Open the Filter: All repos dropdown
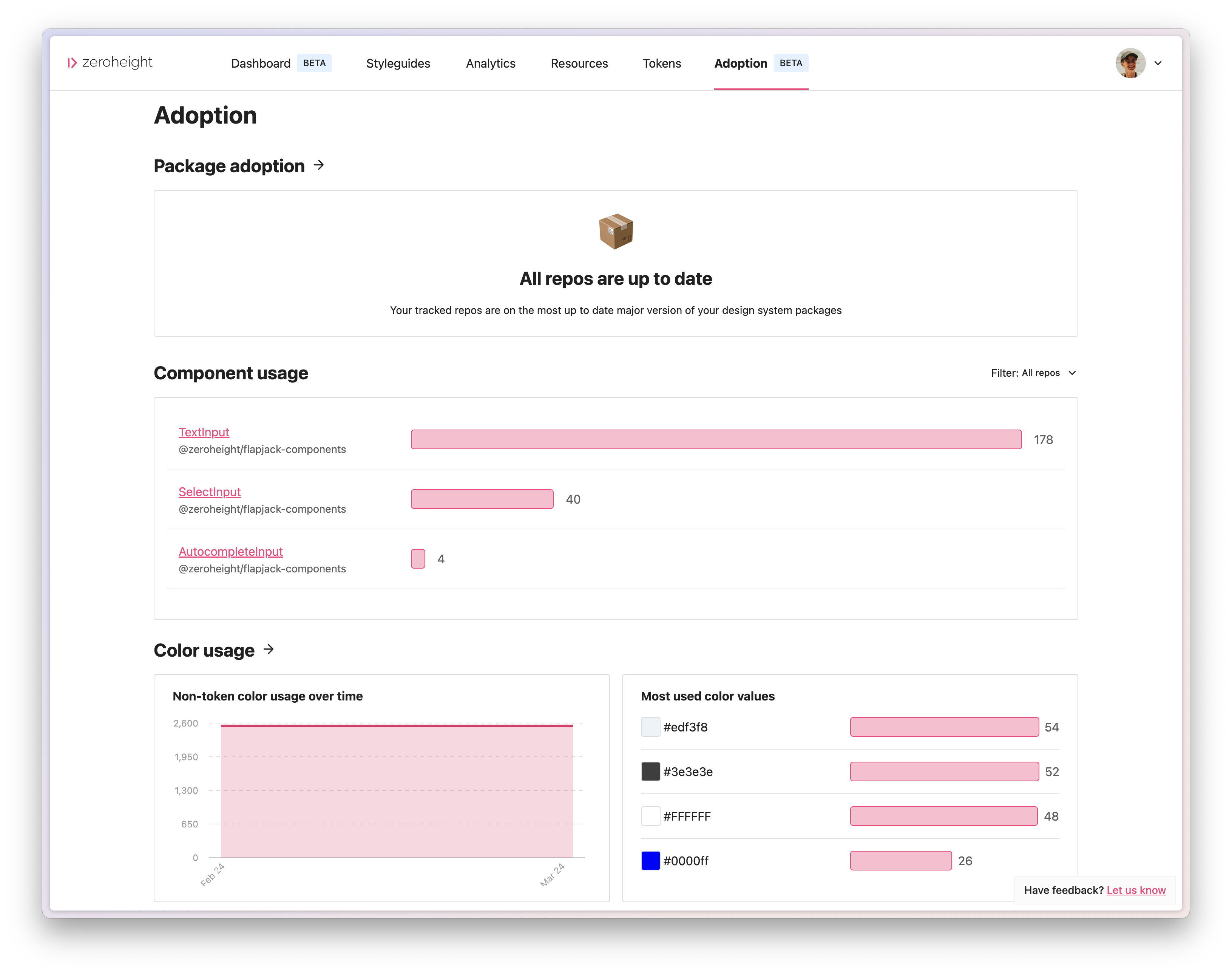This screenshot has width=1232, height=974. pos(1026,373)
